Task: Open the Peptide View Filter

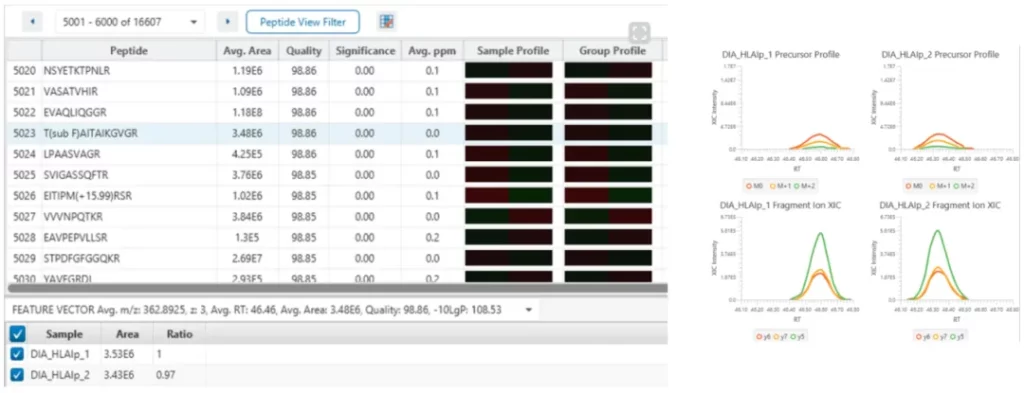Action: [302, 22]
